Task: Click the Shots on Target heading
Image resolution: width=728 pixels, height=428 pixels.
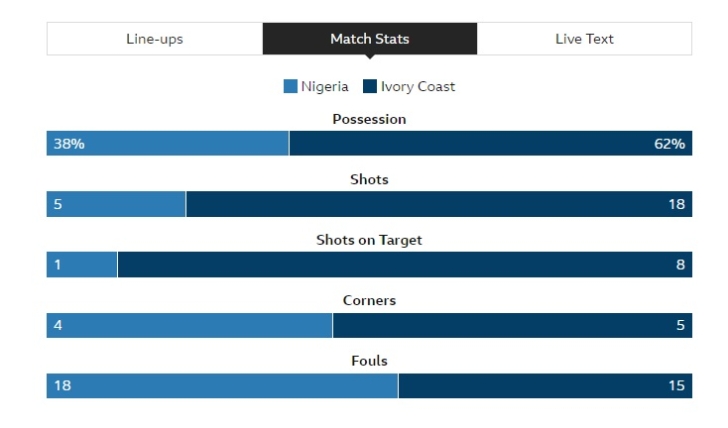Action: (x=369, y=240)
